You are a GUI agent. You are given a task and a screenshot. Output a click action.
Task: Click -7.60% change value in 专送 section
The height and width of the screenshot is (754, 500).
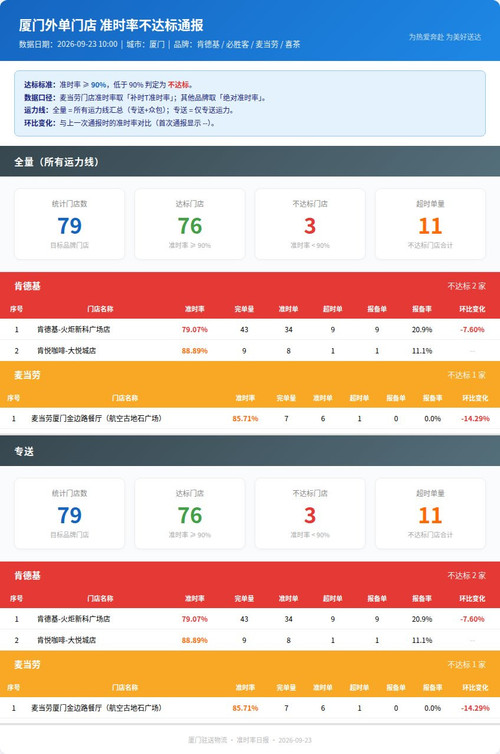472,619
